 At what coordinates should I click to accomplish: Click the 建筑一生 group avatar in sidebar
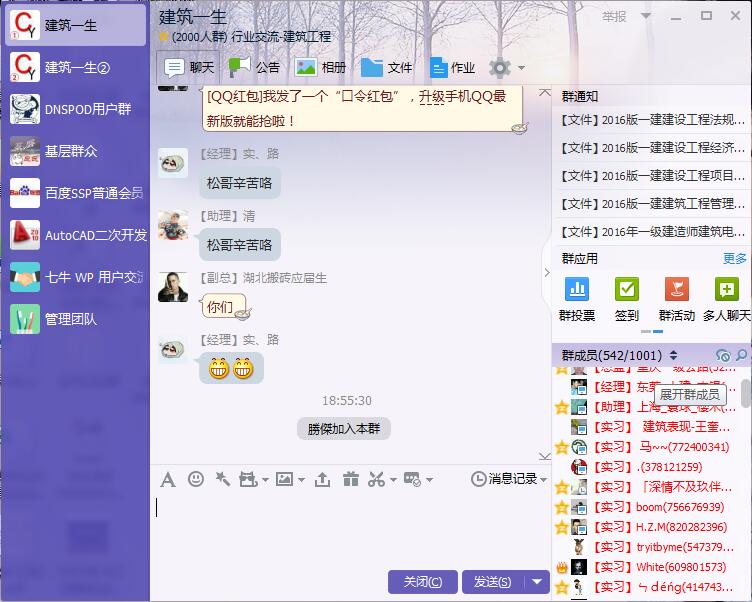[24, 25]
